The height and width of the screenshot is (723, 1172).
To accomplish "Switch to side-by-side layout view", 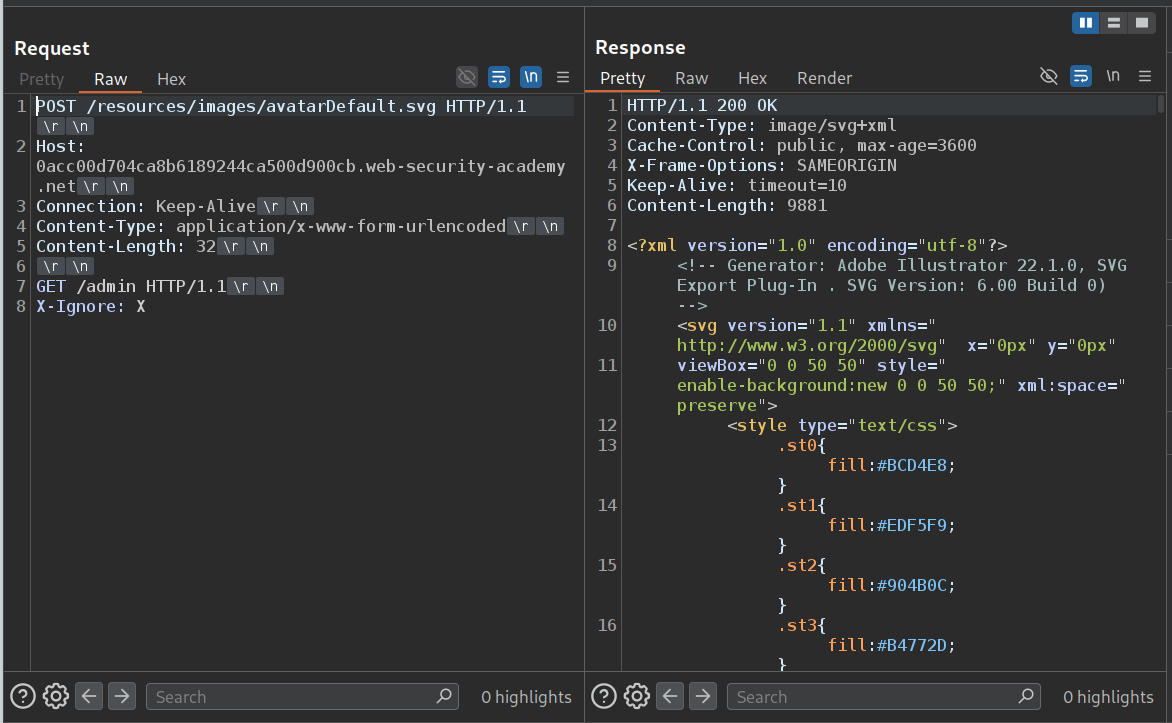I will point(1086,23).
